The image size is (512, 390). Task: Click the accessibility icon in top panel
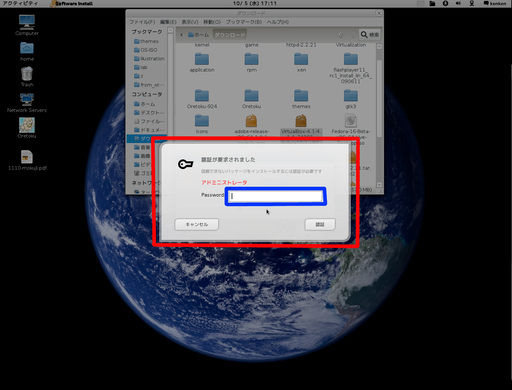445,3
